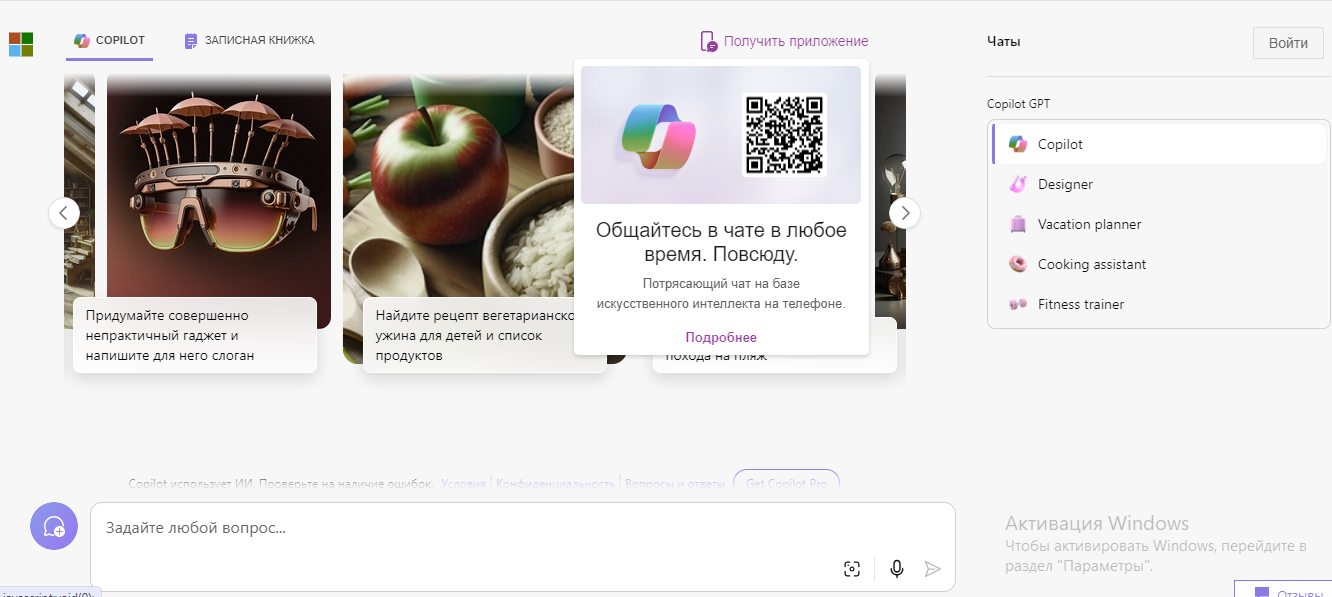Click the Чаты heading text

[x=1004, y=42]
